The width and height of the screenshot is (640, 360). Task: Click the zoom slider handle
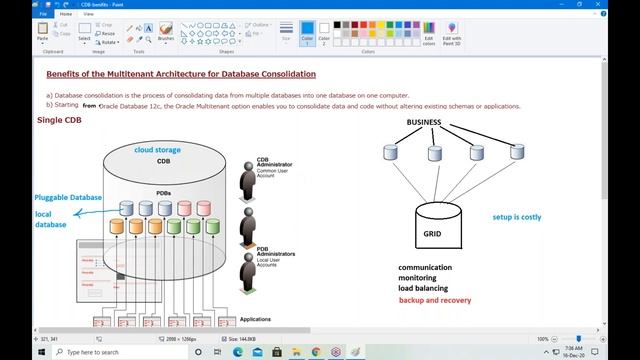pyautogui.click(x=578, y=339)
